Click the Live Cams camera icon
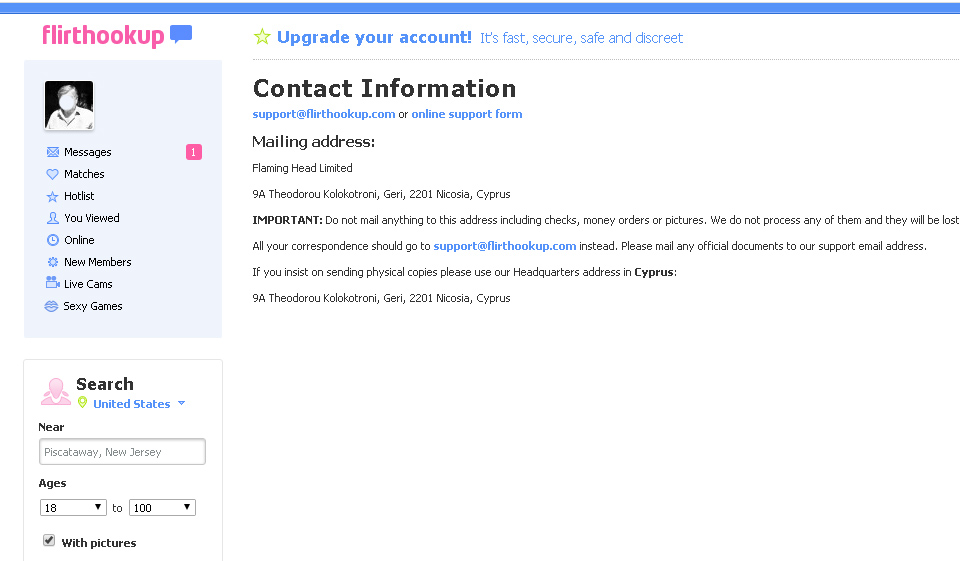Viewport: 960px width, 561px height. (53, 284)
